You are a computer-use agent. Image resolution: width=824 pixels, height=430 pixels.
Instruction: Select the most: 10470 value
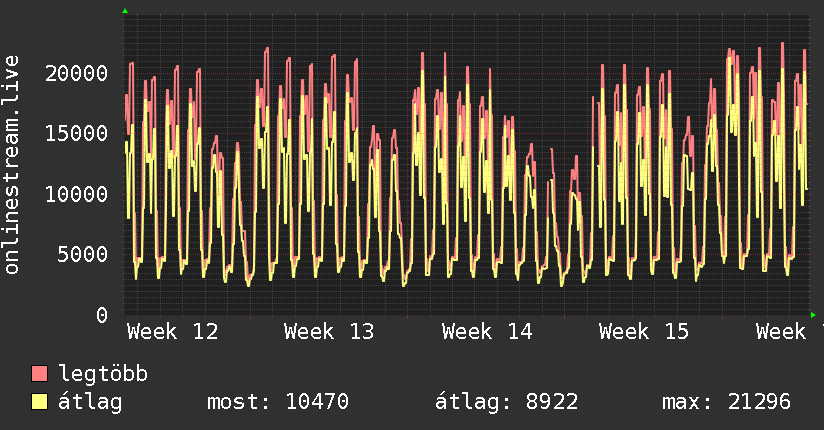(277, 402)
